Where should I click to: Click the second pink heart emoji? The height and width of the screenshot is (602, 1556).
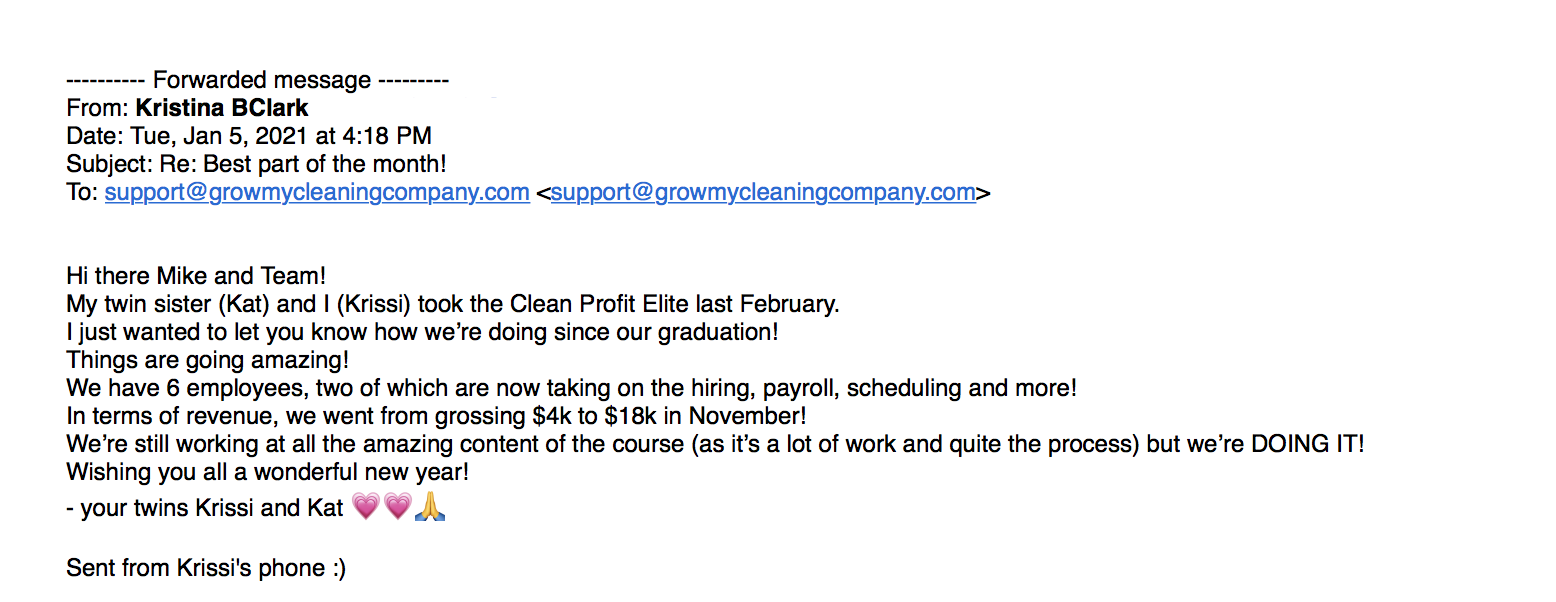coord(397,508)
